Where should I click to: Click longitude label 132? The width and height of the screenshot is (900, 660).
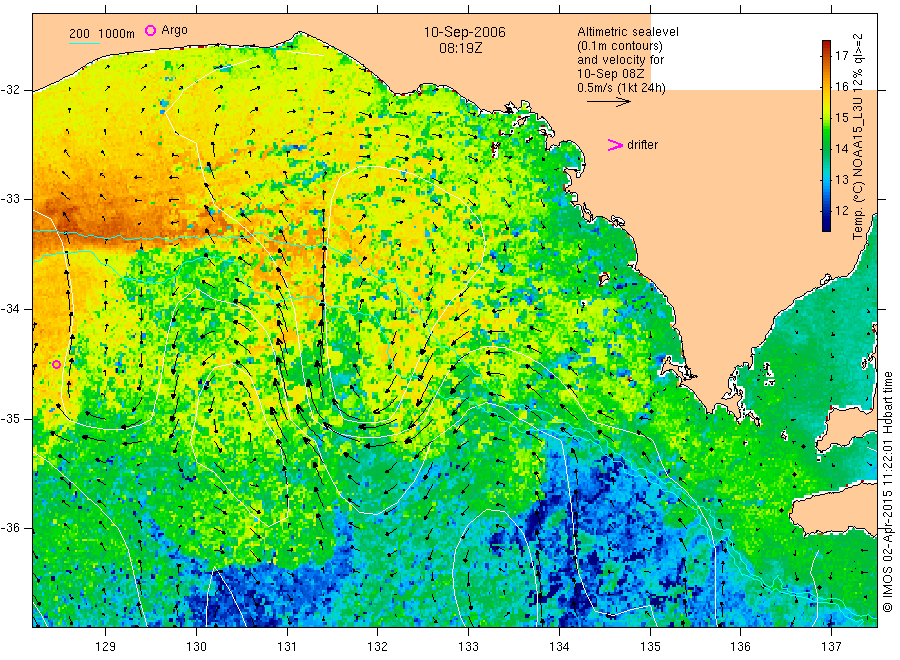coord(378,647)
